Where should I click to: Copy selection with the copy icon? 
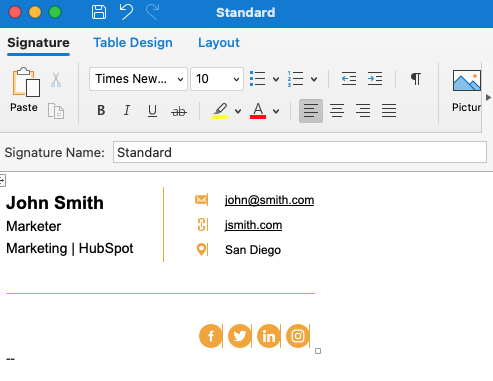click(x=56, y=111)
